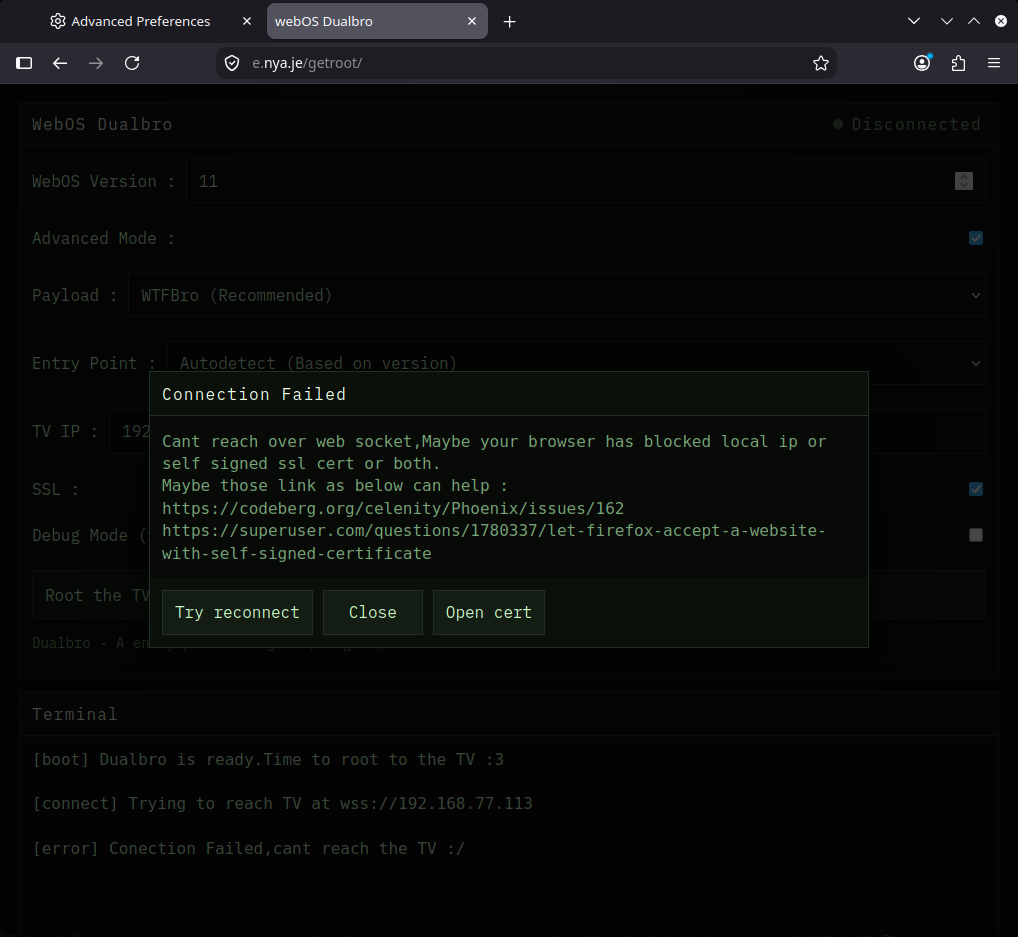This screenshot has height=937, width=1018.
Task: Click the Root the TV button
Action: pyautogui.click(x=509, y=595)
